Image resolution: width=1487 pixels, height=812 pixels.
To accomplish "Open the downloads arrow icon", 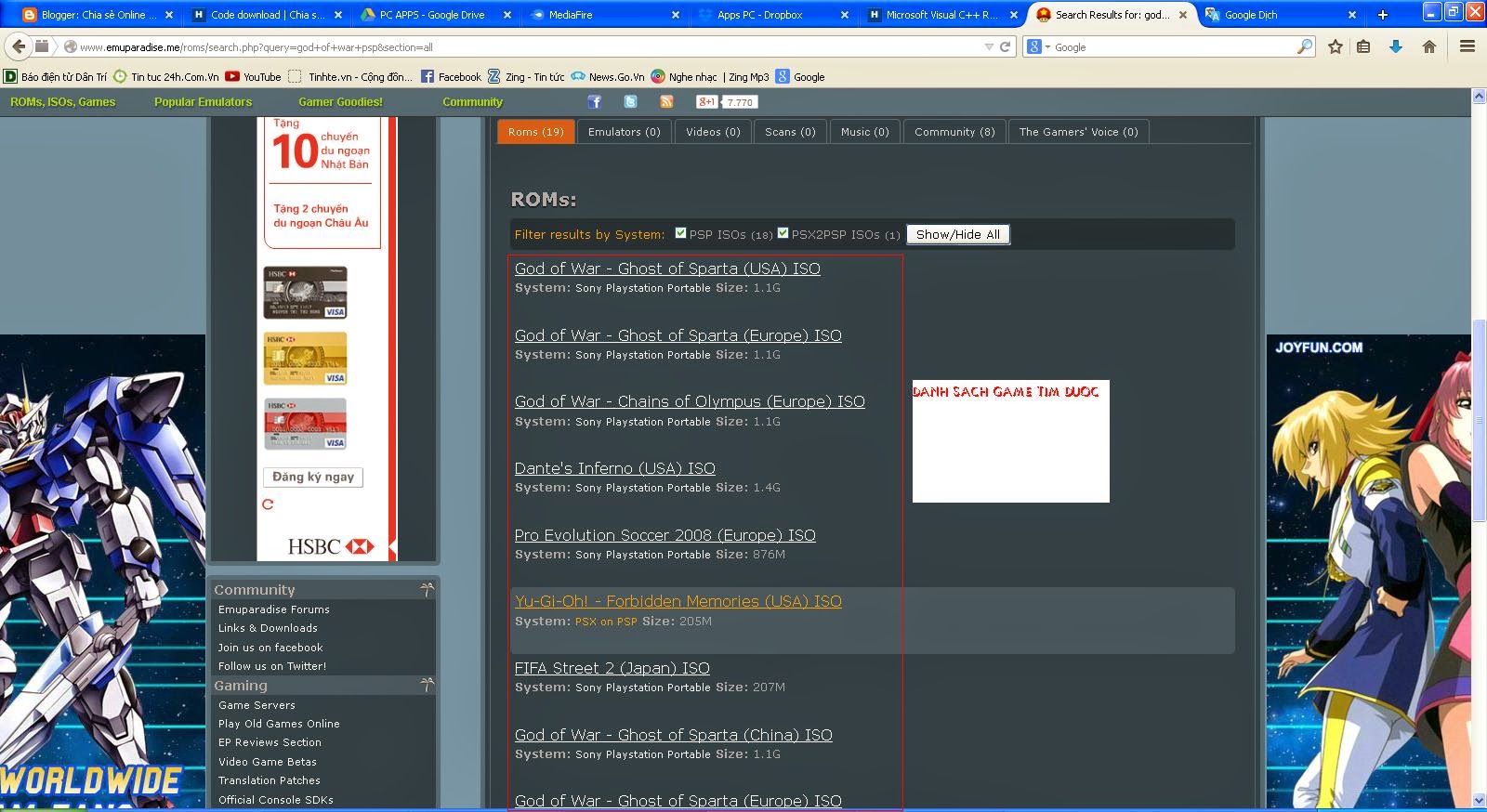I will [1395, 46].
